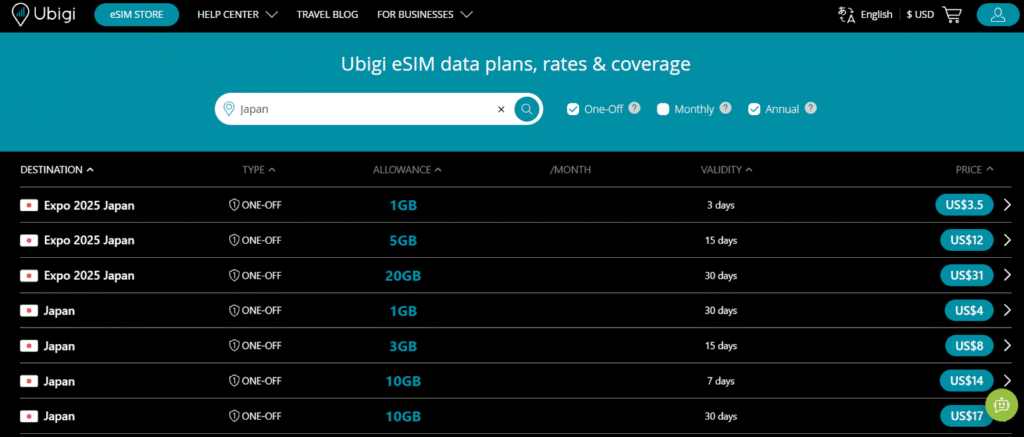Clear the Japan search text
This screenshot has width=1024, height=437.
pyautogui.click(x=501, y=109)
